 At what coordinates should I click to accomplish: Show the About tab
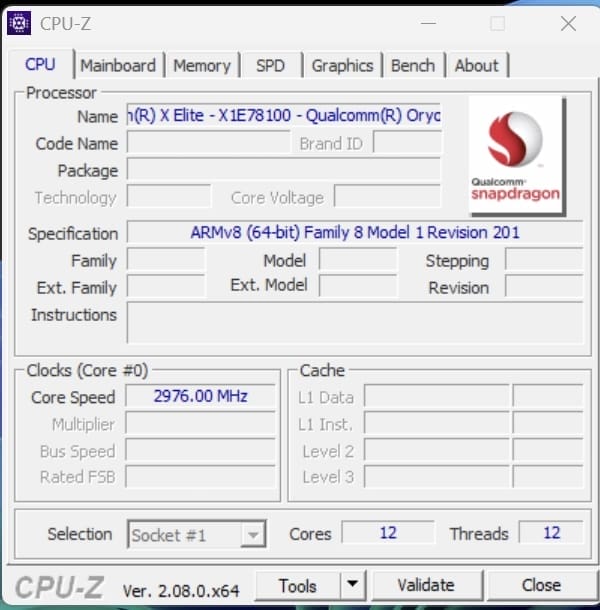(477, 65)
